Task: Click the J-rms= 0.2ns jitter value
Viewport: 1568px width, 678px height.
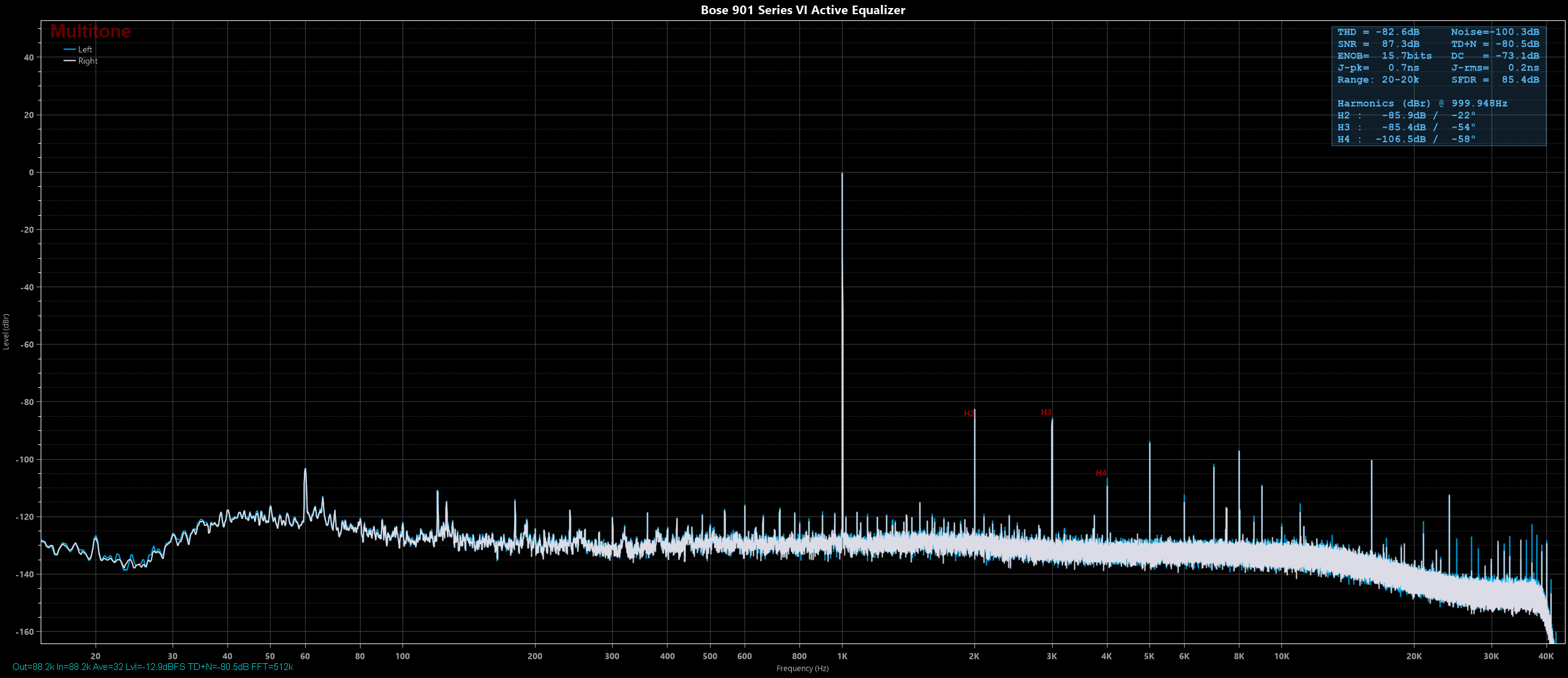Action: coord(1495,68)
